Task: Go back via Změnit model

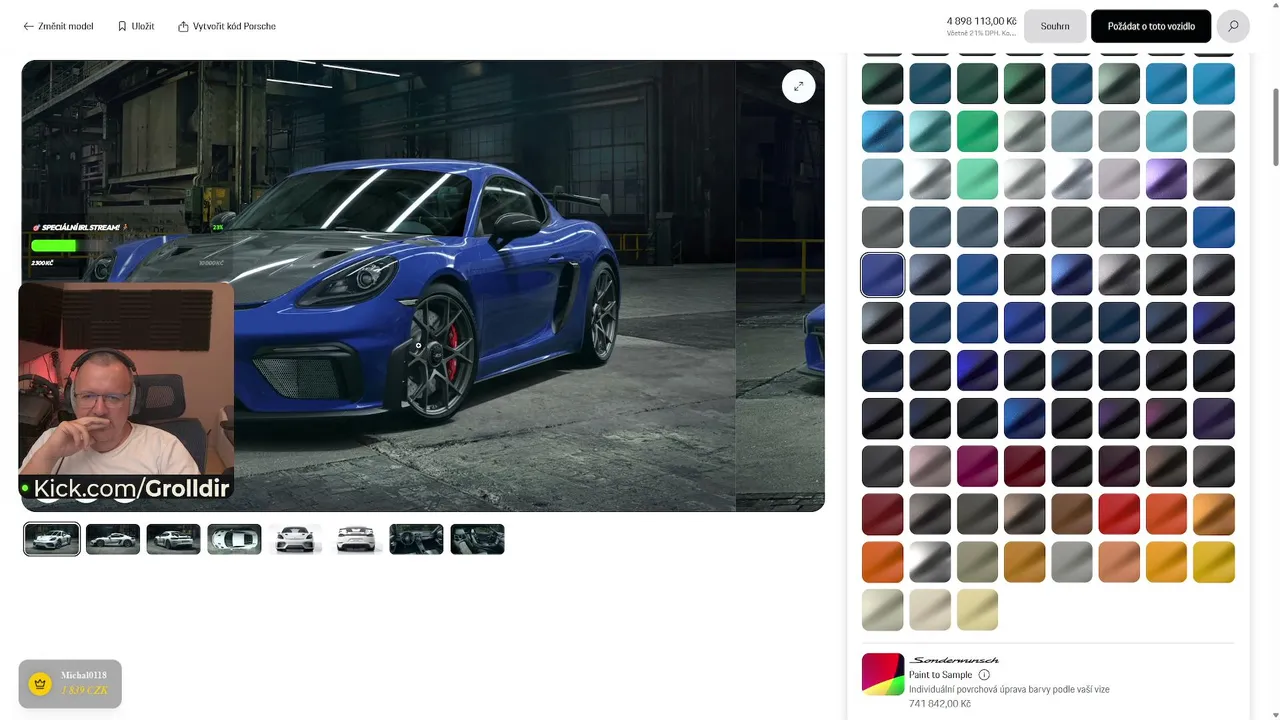Action: tap(58, 26)
